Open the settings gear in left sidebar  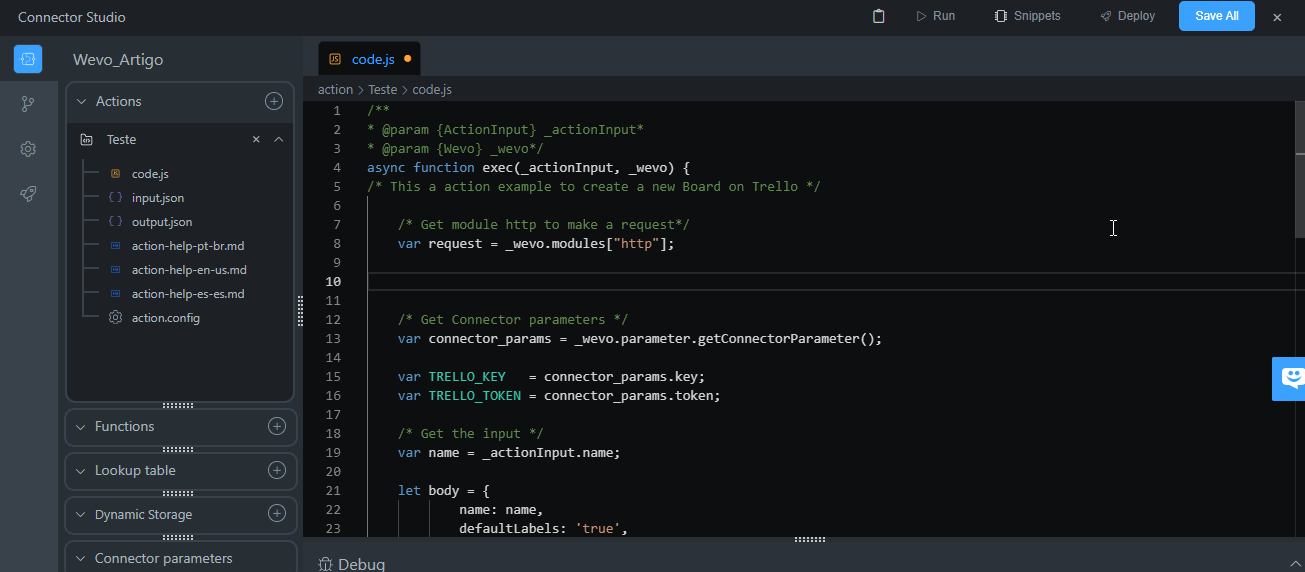(28, 149)
